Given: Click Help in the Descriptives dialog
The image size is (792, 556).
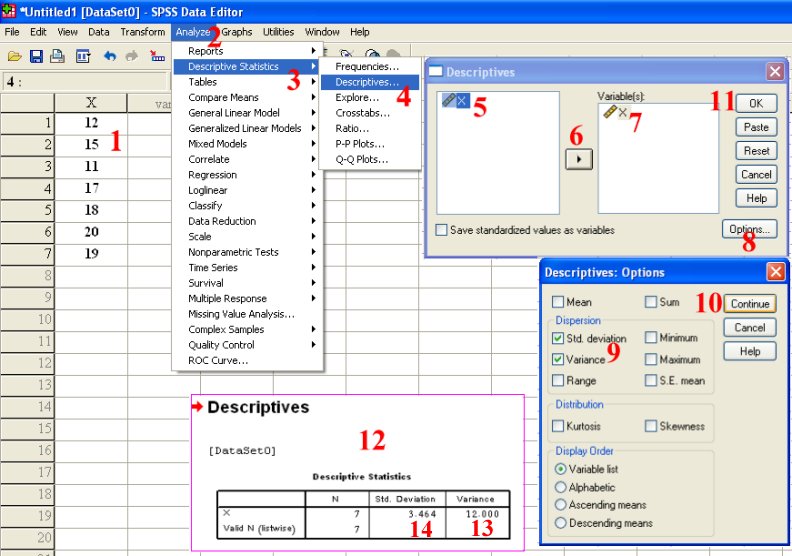Looking at the screenshot, I should pyautogui.click(x=756, y=198).
